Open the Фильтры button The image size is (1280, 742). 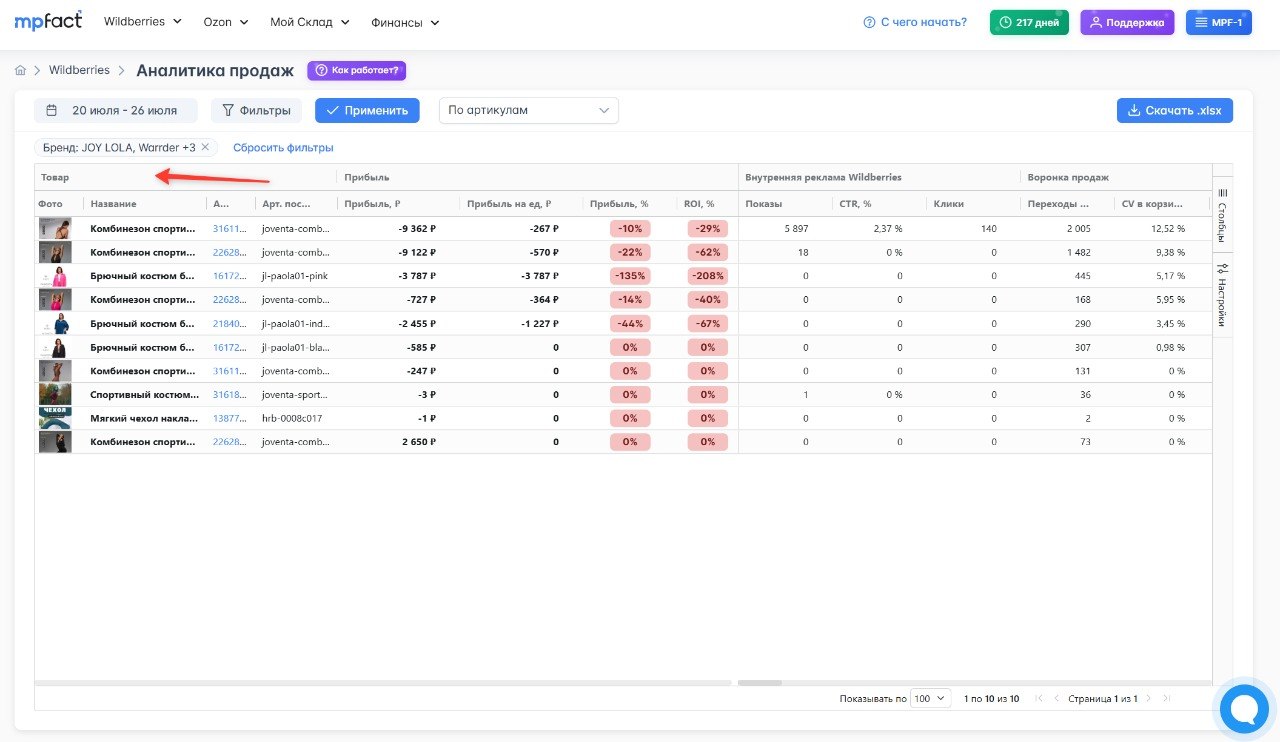click(x=256, y=110)
